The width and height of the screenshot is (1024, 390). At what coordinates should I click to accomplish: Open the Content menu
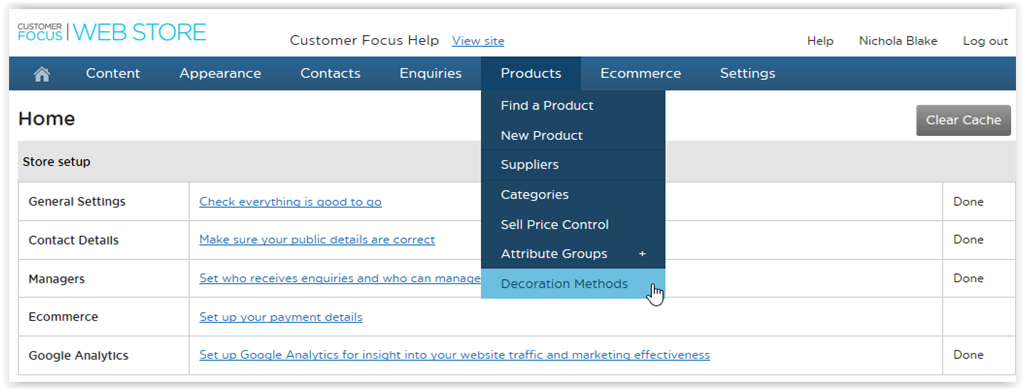click(113, 73)
